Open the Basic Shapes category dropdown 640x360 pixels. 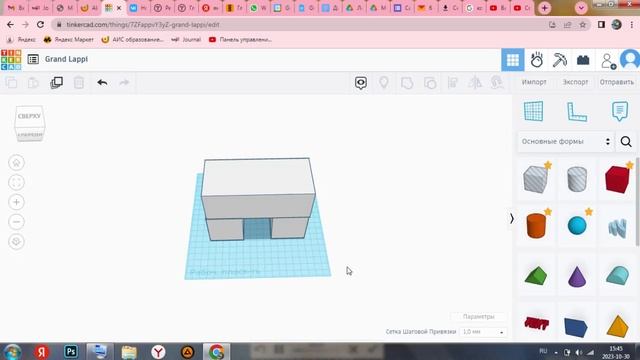pos(566,142)
